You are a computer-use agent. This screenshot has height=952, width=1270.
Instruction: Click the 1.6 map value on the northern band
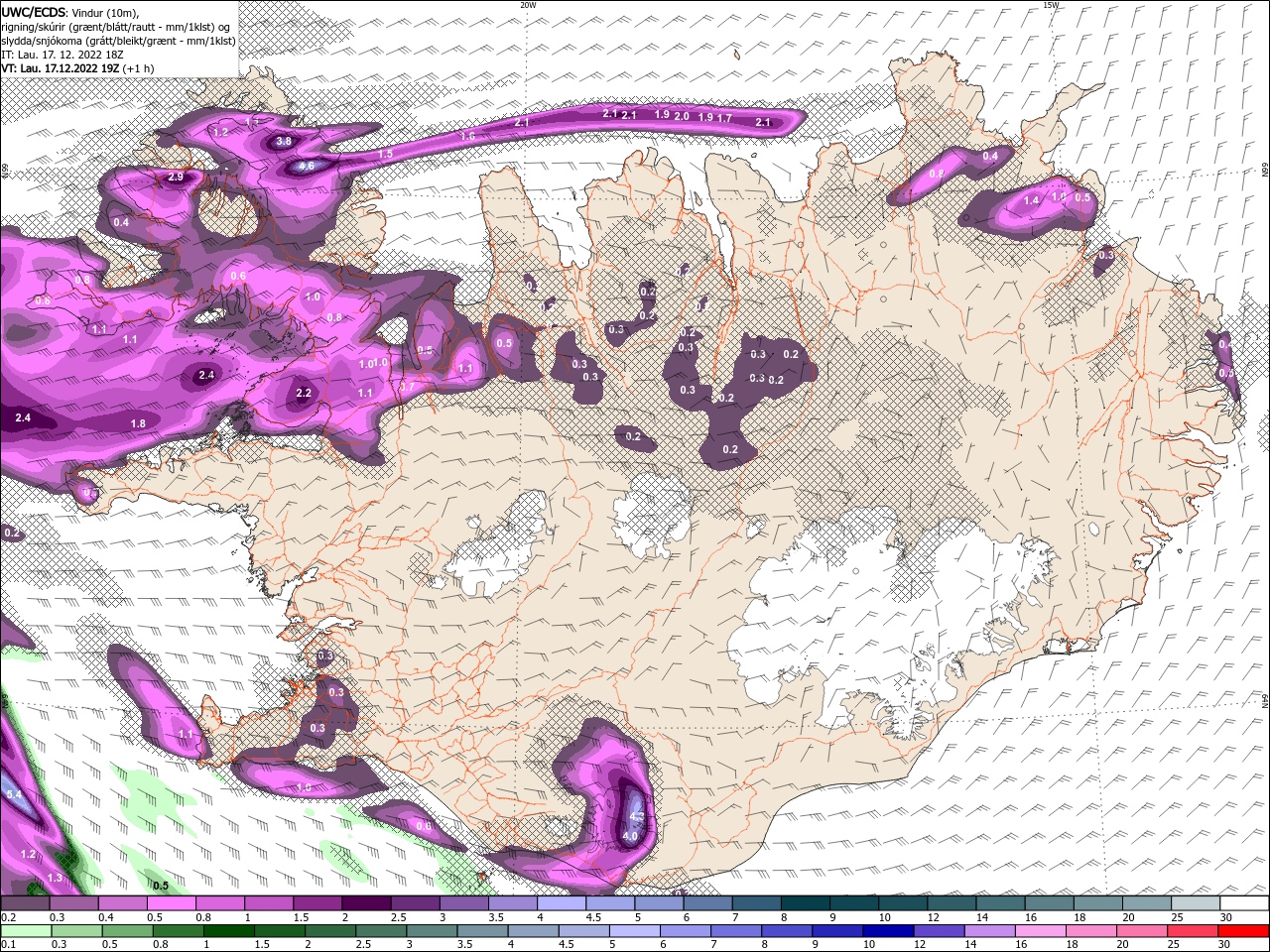click(x=468, y=135)
